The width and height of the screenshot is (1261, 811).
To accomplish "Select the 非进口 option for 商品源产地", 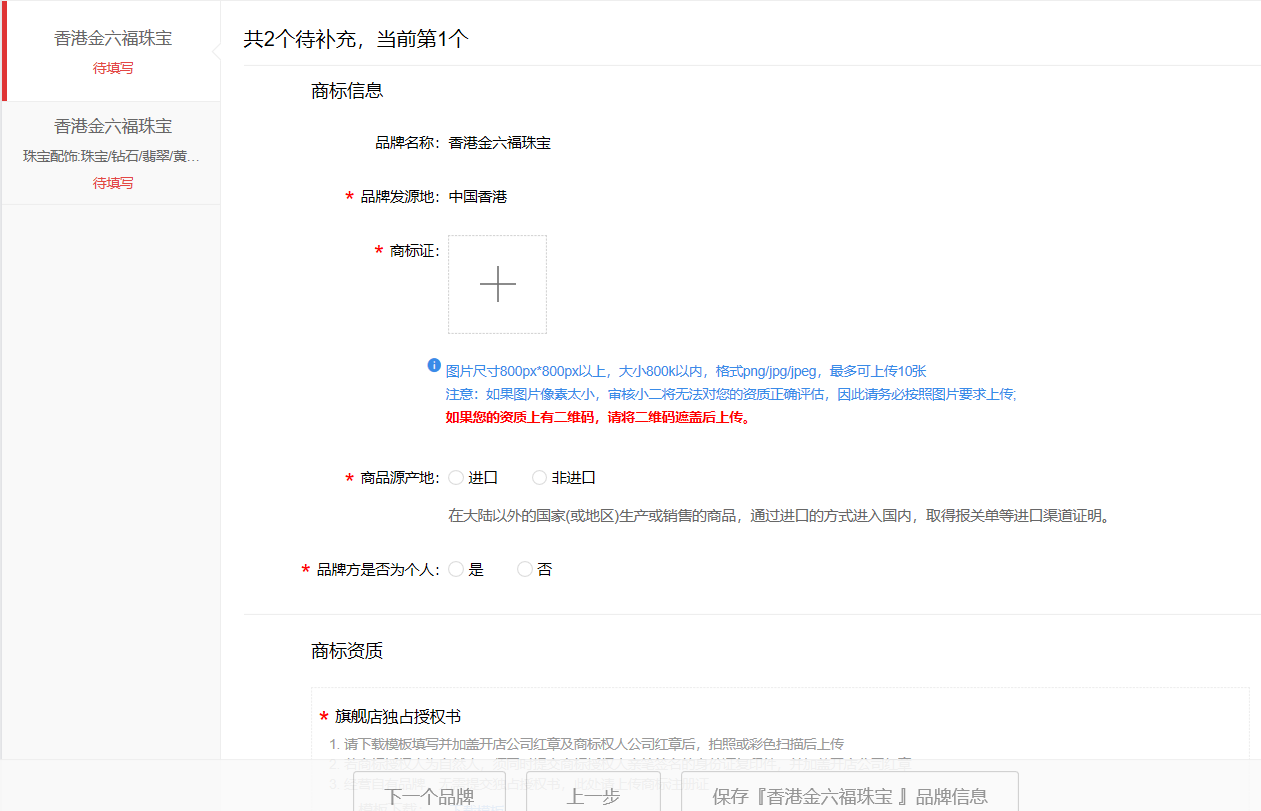I will pos(539,477).
